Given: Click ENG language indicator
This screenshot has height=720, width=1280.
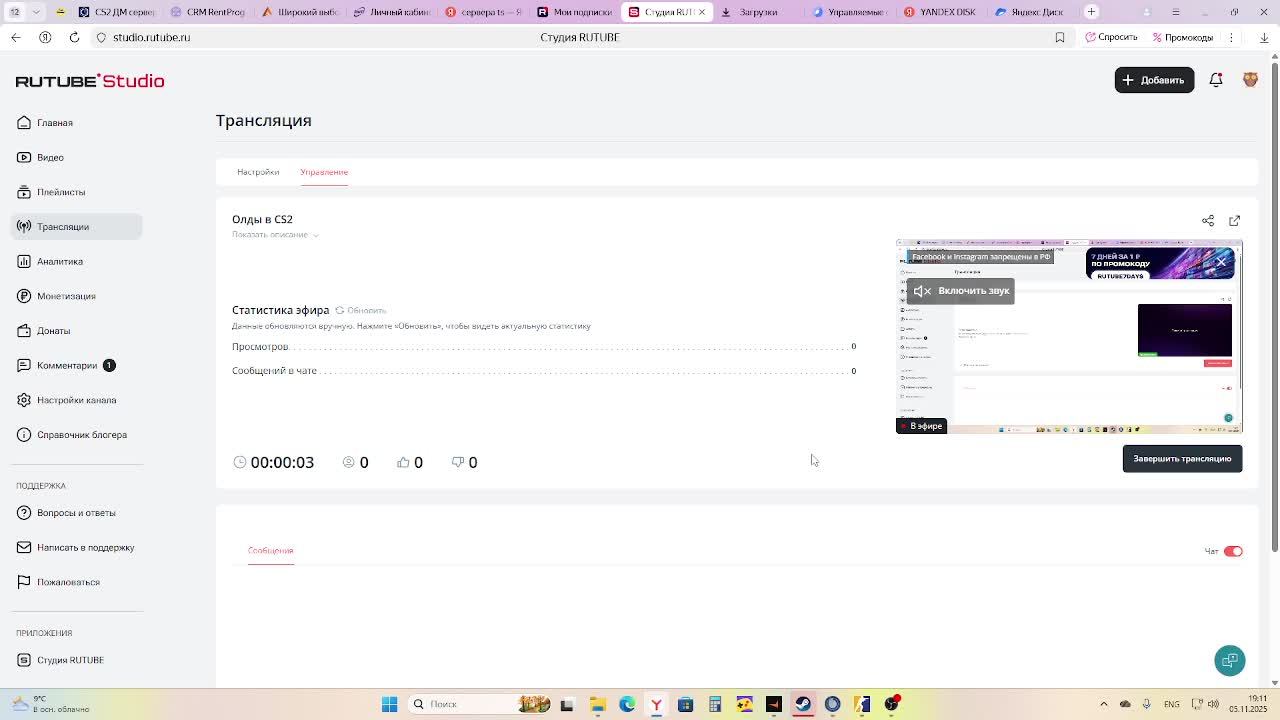Looking at the screenshot, I should 1171,704.
